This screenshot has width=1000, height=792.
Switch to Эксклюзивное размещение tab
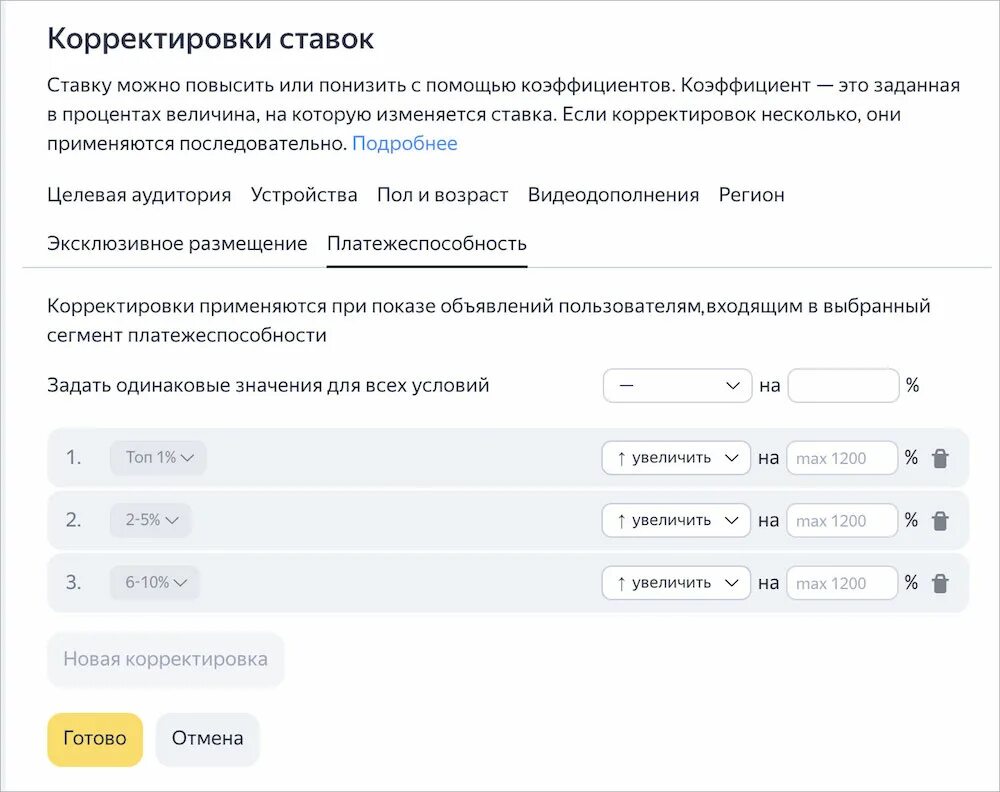coord(177,244)
